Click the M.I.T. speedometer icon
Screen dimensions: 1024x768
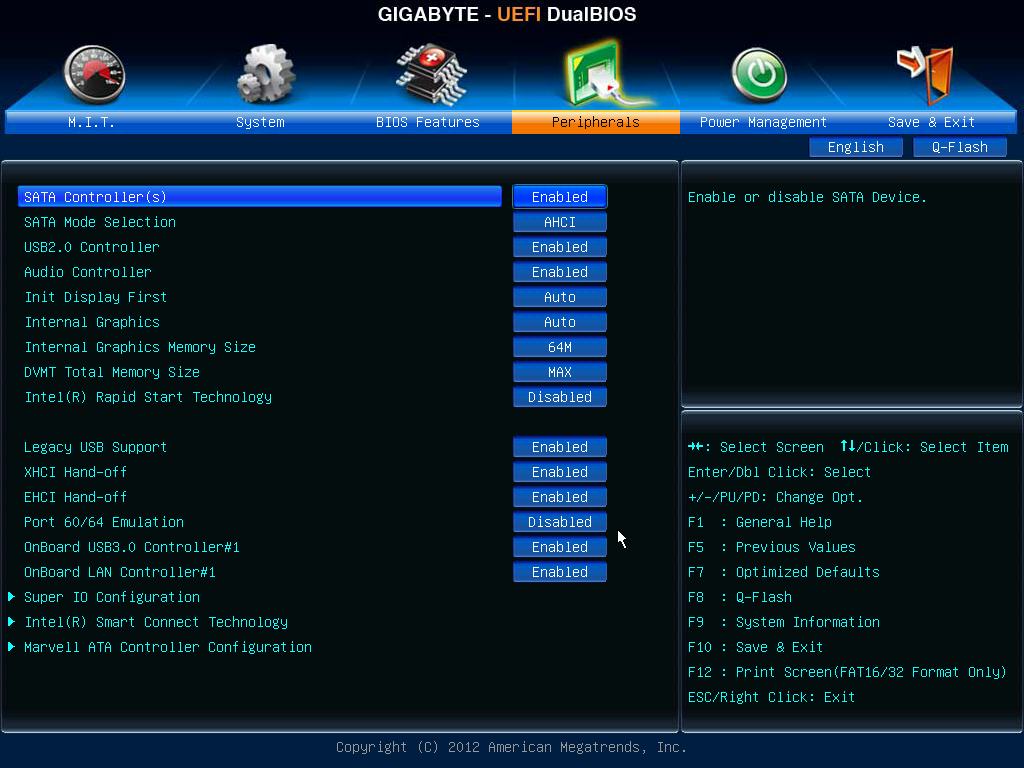[x=95, y=74]
